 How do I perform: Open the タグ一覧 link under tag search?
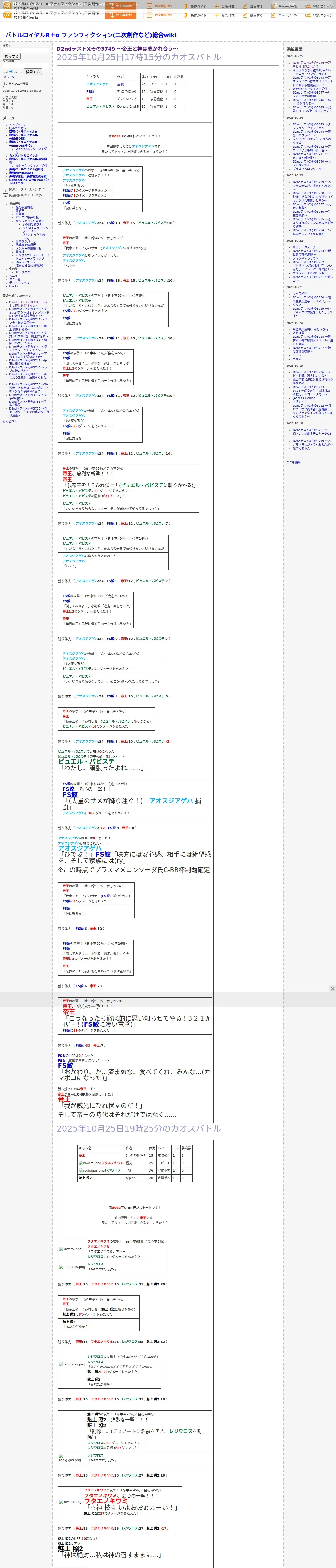(x=10, y=77)
